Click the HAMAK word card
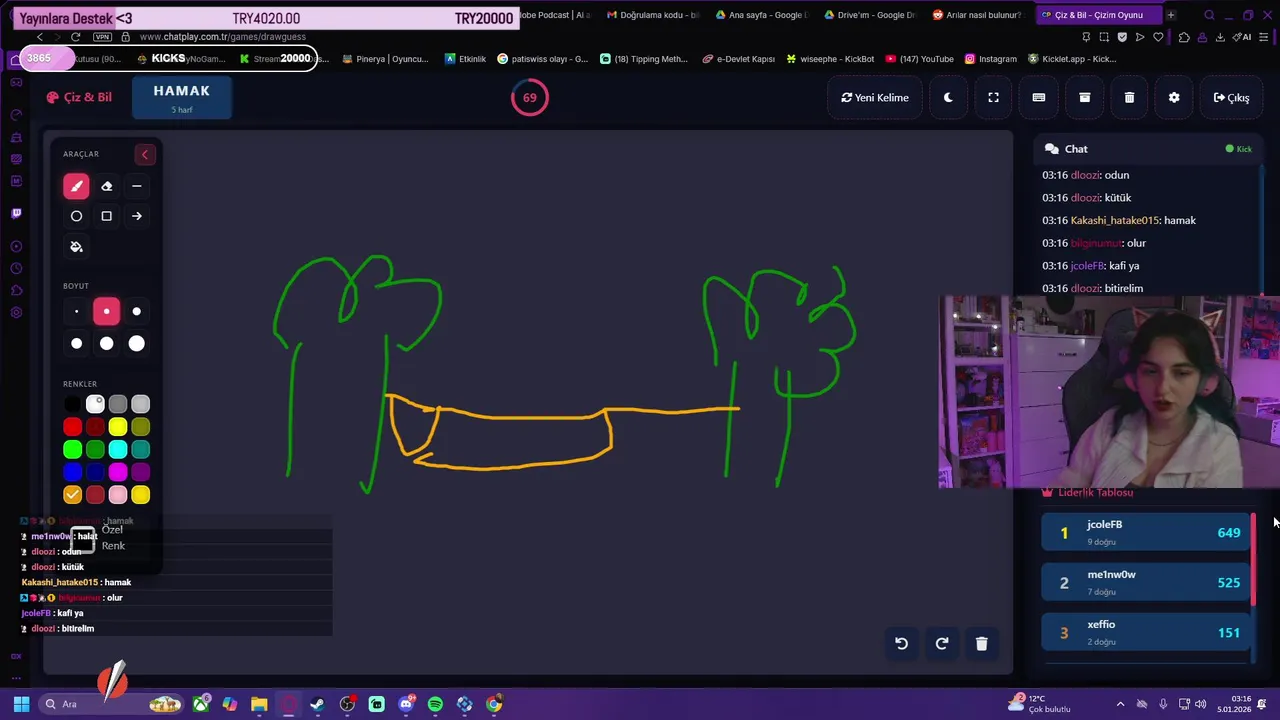The image size is (1280, 720). coord(182,97)
